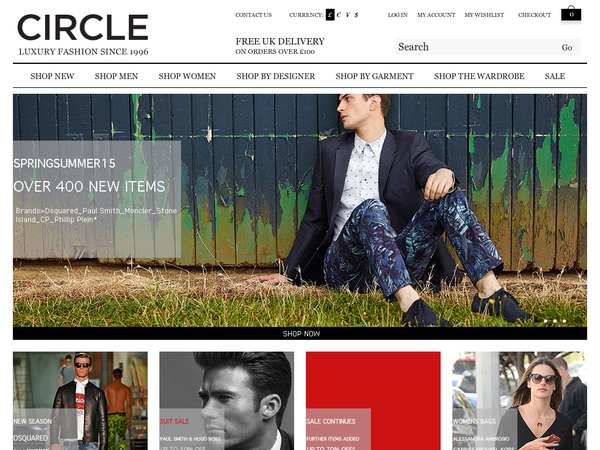Select the last carousel dot indicator

(x=564, y=321)
